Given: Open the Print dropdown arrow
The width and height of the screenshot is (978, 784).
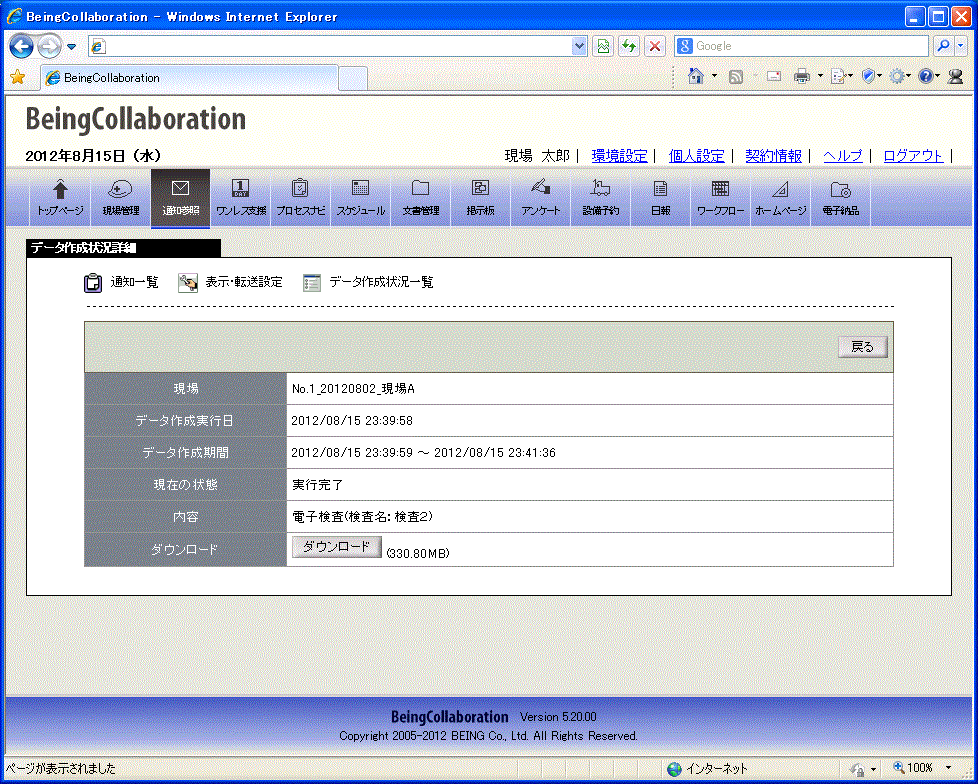Looking at the screenshot, I should pyautogui.click(x=820, y=77).
